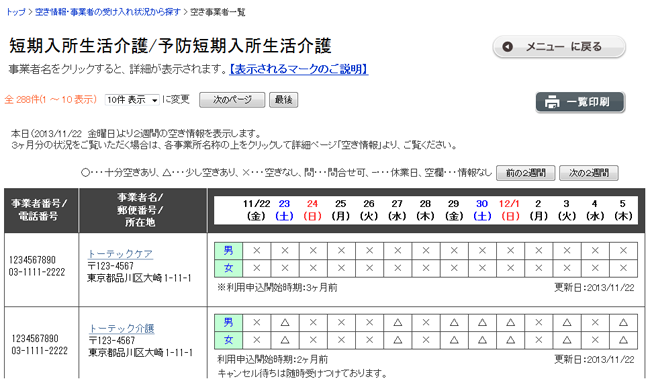Select the 30 (土) date header
The height and width of the screenshot is (379, 650).
(x=482, y=210)
